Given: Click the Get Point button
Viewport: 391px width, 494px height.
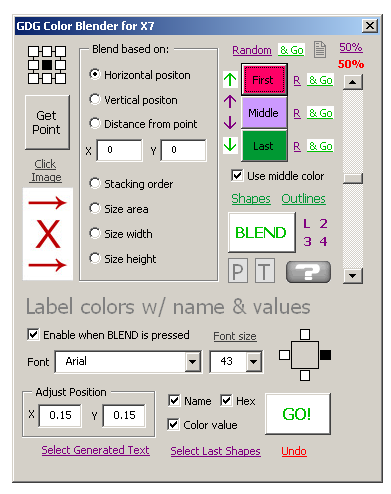Looking at the screenshot, I should pyautogui.click(x=47, y=122).
